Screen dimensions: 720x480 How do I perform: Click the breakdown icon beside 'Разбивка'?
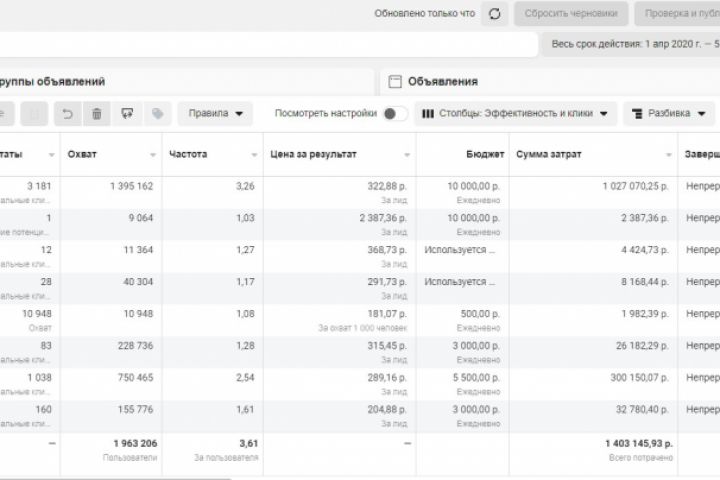[x=636, y=114]
